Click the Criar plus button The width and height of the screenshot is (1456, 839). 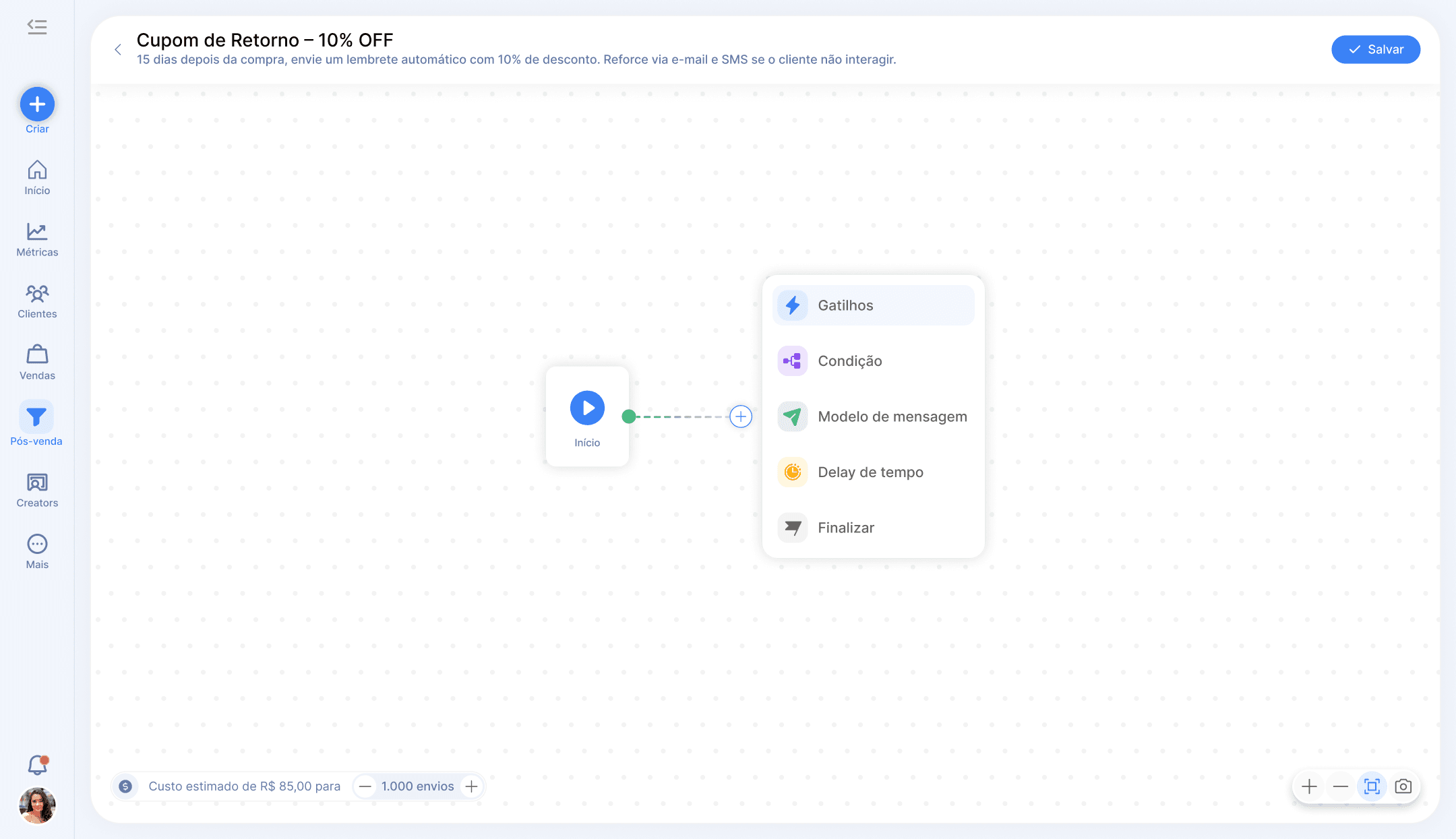(x=37, y=104)
